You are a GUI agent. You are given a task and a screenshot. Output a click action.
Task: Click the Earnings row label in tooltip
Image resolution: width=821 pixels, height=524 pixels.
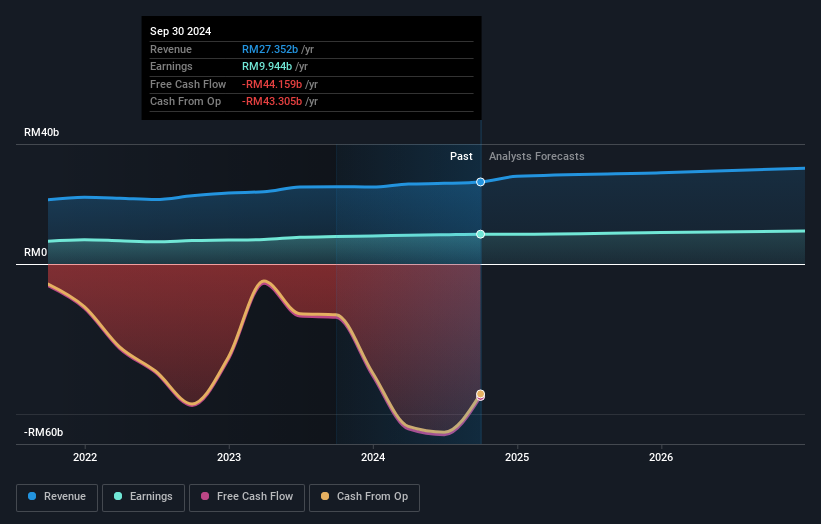[171, 66]
